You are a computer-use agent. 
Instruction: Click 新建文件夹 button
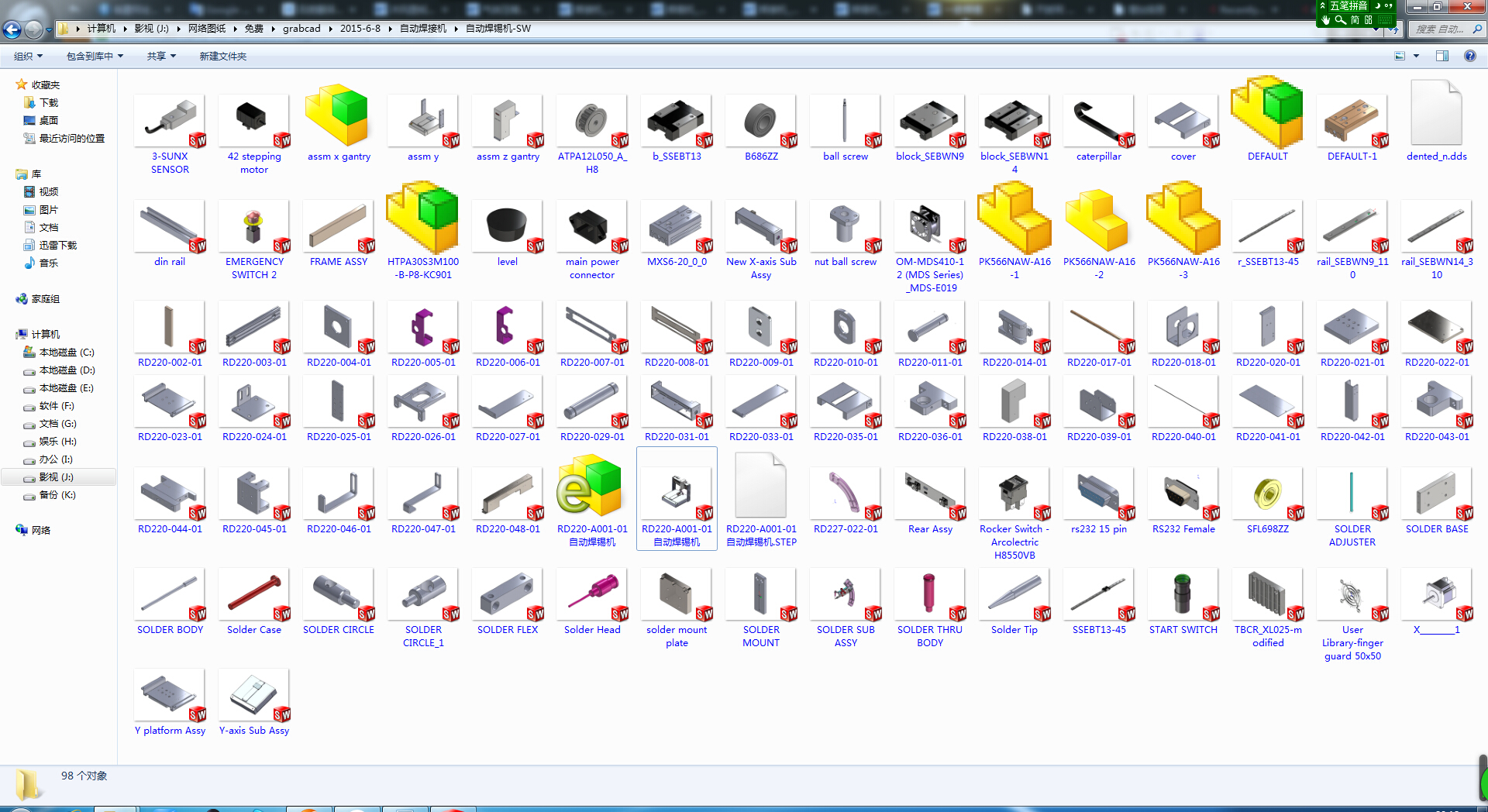(x=223, y=57)
